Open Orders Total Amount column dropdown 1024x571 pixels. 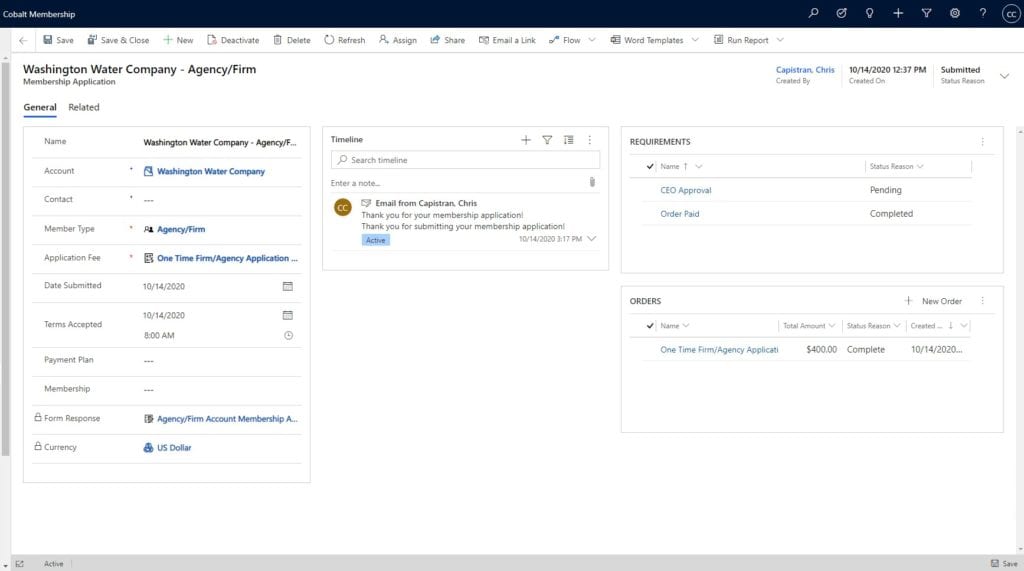(831, 326)
